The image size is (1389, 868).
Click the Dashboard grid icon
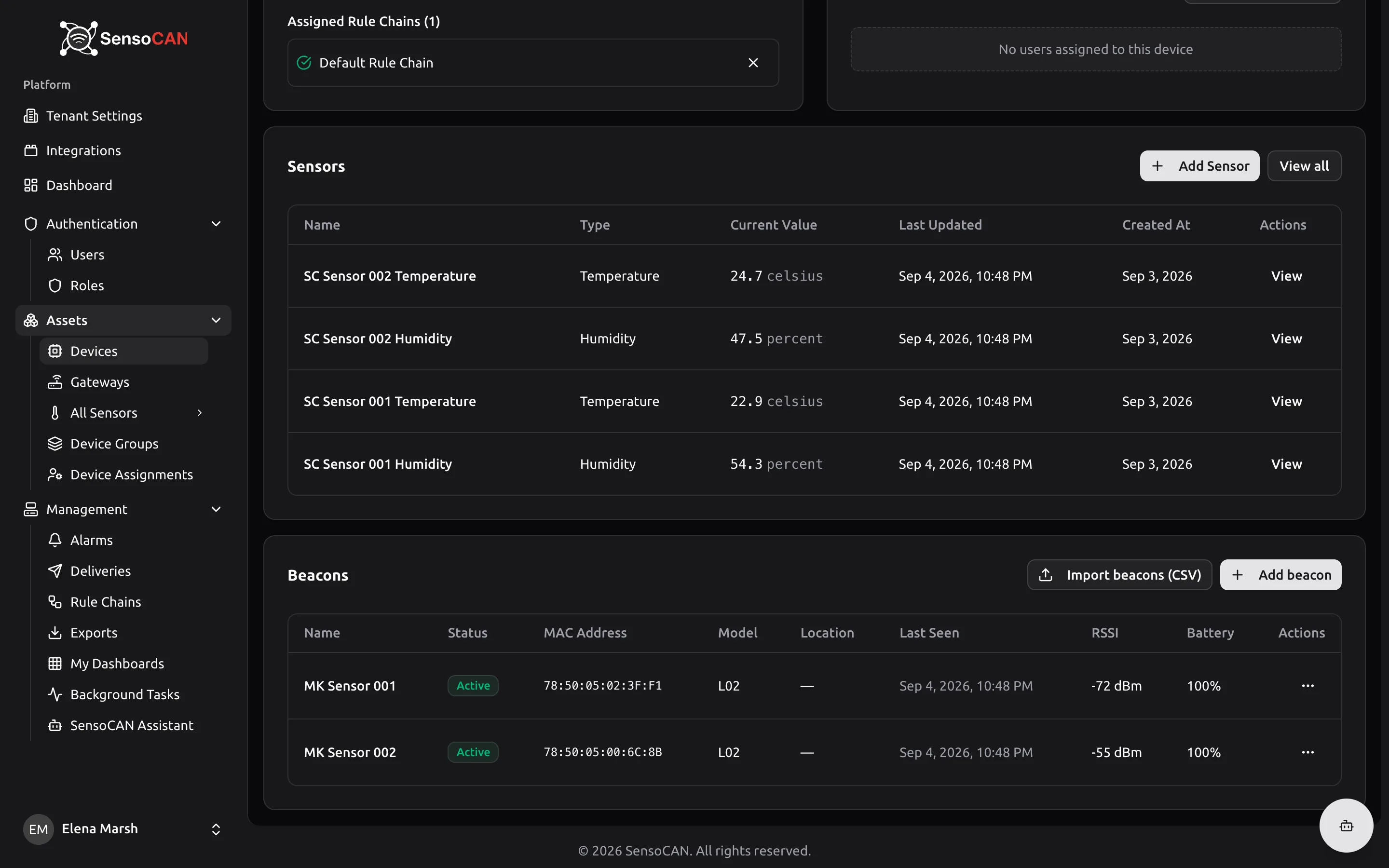point(30,185)
